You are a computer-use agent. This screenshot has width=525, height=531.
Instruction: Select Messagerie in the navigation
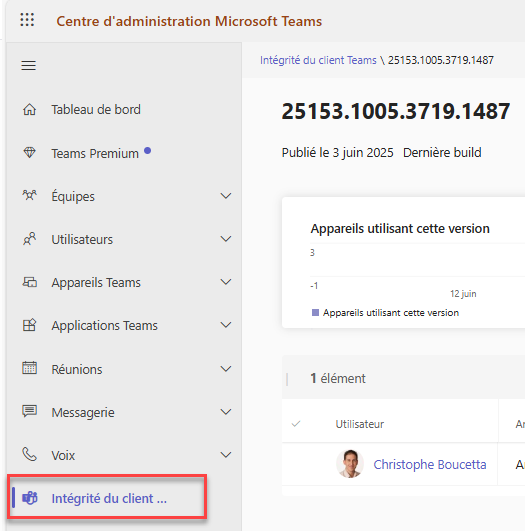(x=83, y=412)
